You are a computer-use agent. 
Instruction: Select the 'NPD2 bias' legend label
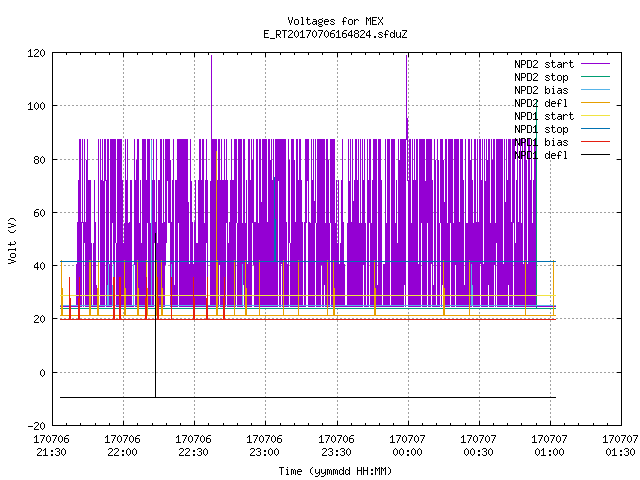pos(541,90)
